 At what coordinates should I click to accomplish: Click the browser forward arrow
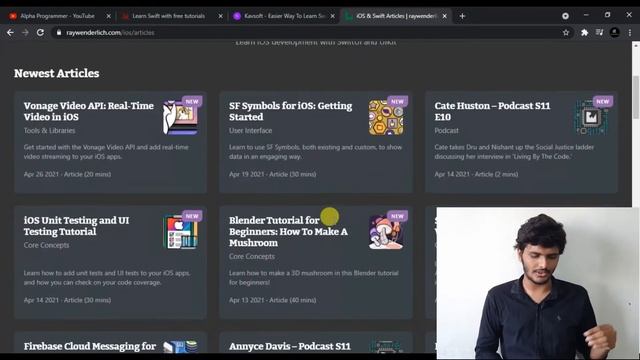click(x=25, y=32)
